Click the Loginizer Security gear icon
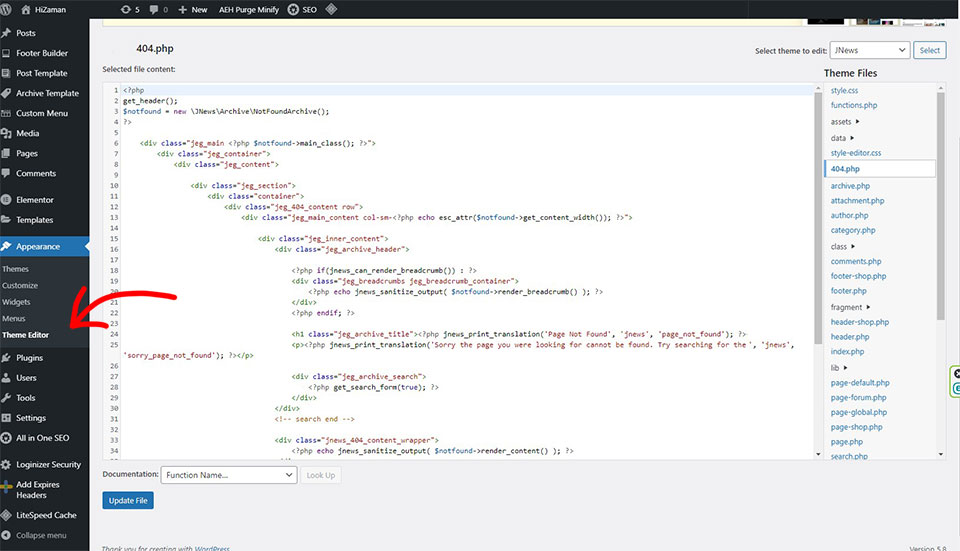This screenshot has height=551, width=960. pyautogui.click(x=6, y=465)
